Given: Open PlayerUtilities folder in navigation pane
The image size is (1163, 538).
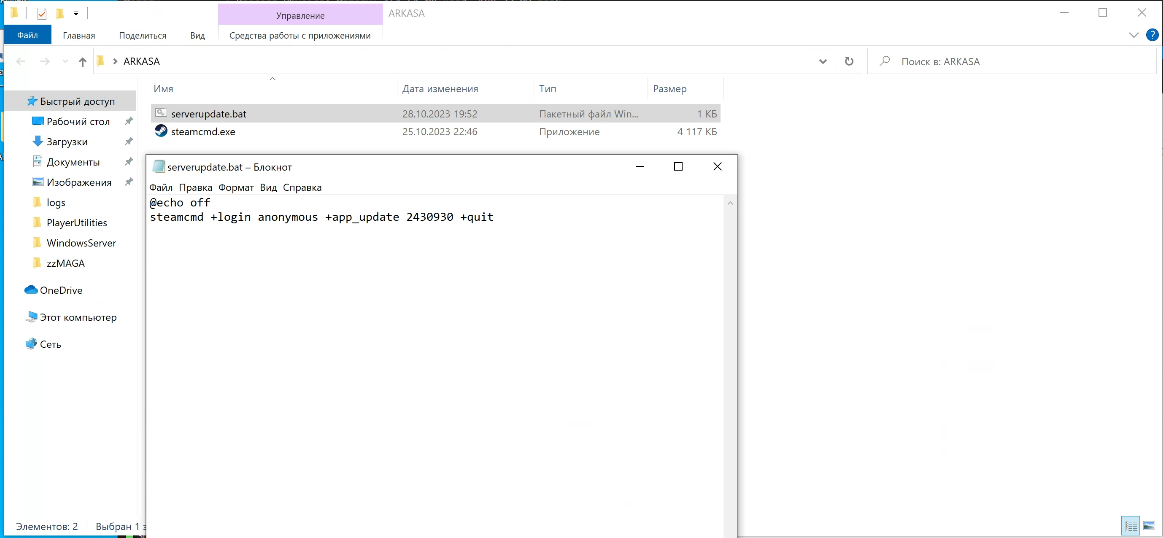Looking at the screenshot, I should click(x=76, y=222).
